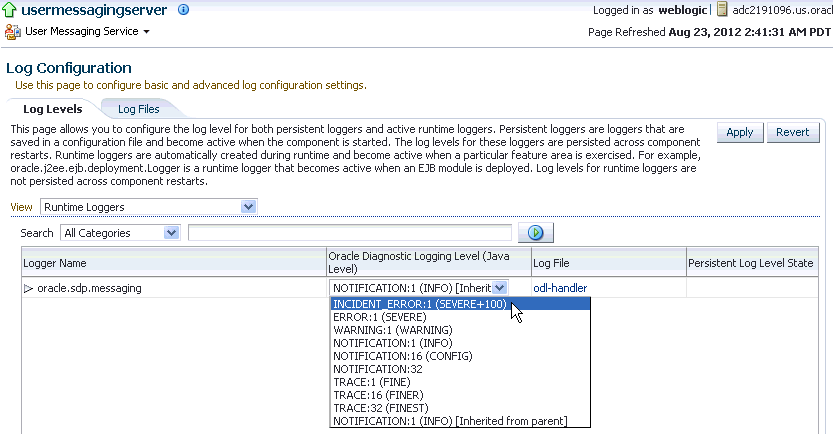Click the Revert button
The width and height of the screenshot is (833, 436).
pyautogui.click(x=793, y=132)
